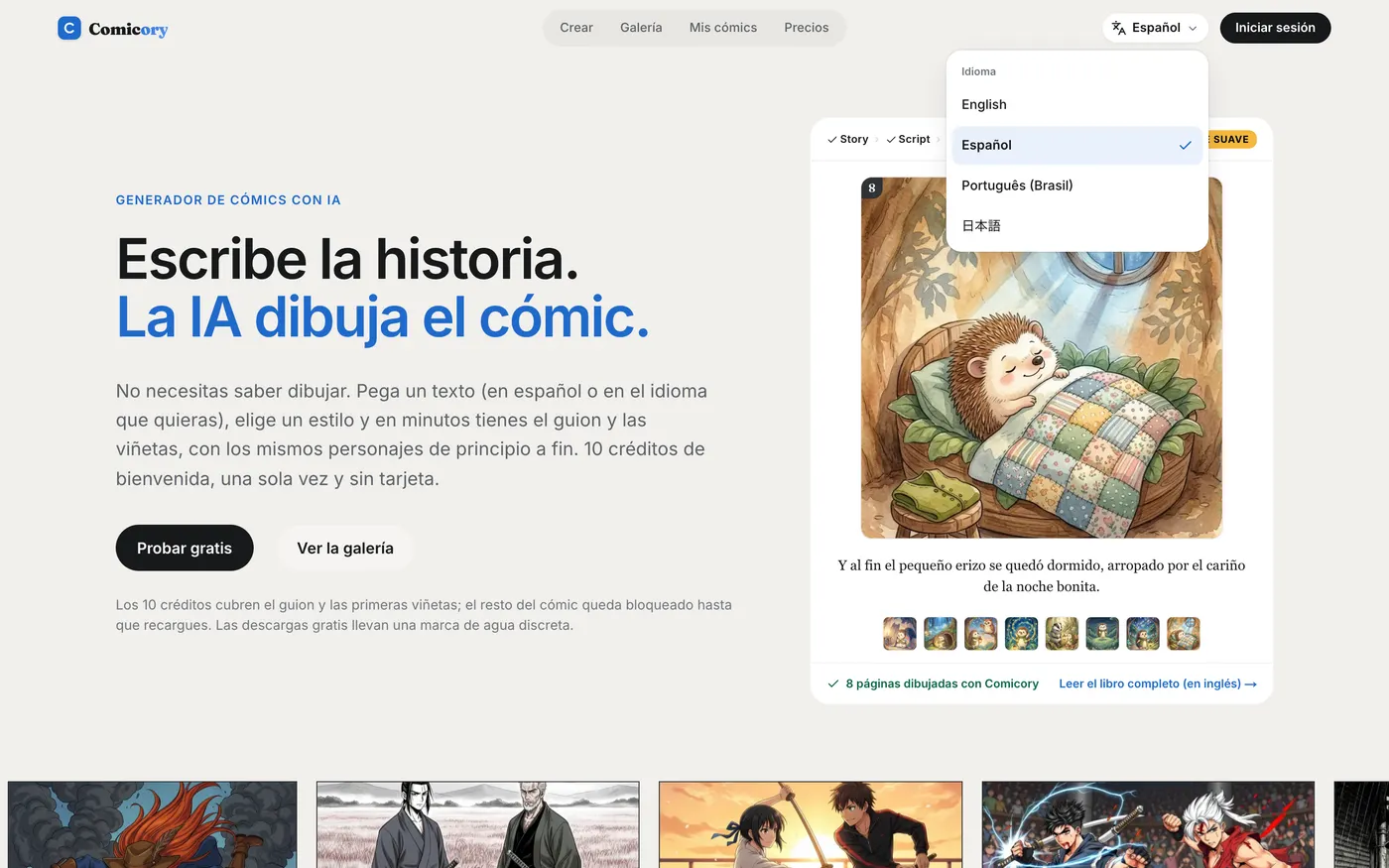Screen dimensions: 1389x868
Task: View the Precios navigation tab
Action: tap(807, 28)
